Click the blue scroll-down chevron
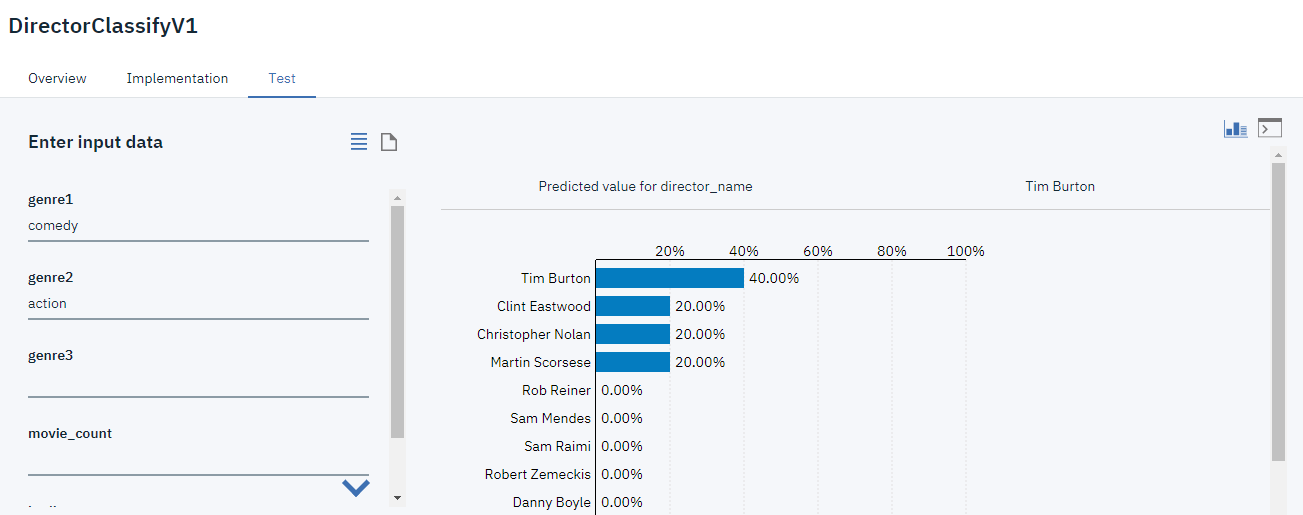This screenshot has width=1303, height=515. point(356,487)
